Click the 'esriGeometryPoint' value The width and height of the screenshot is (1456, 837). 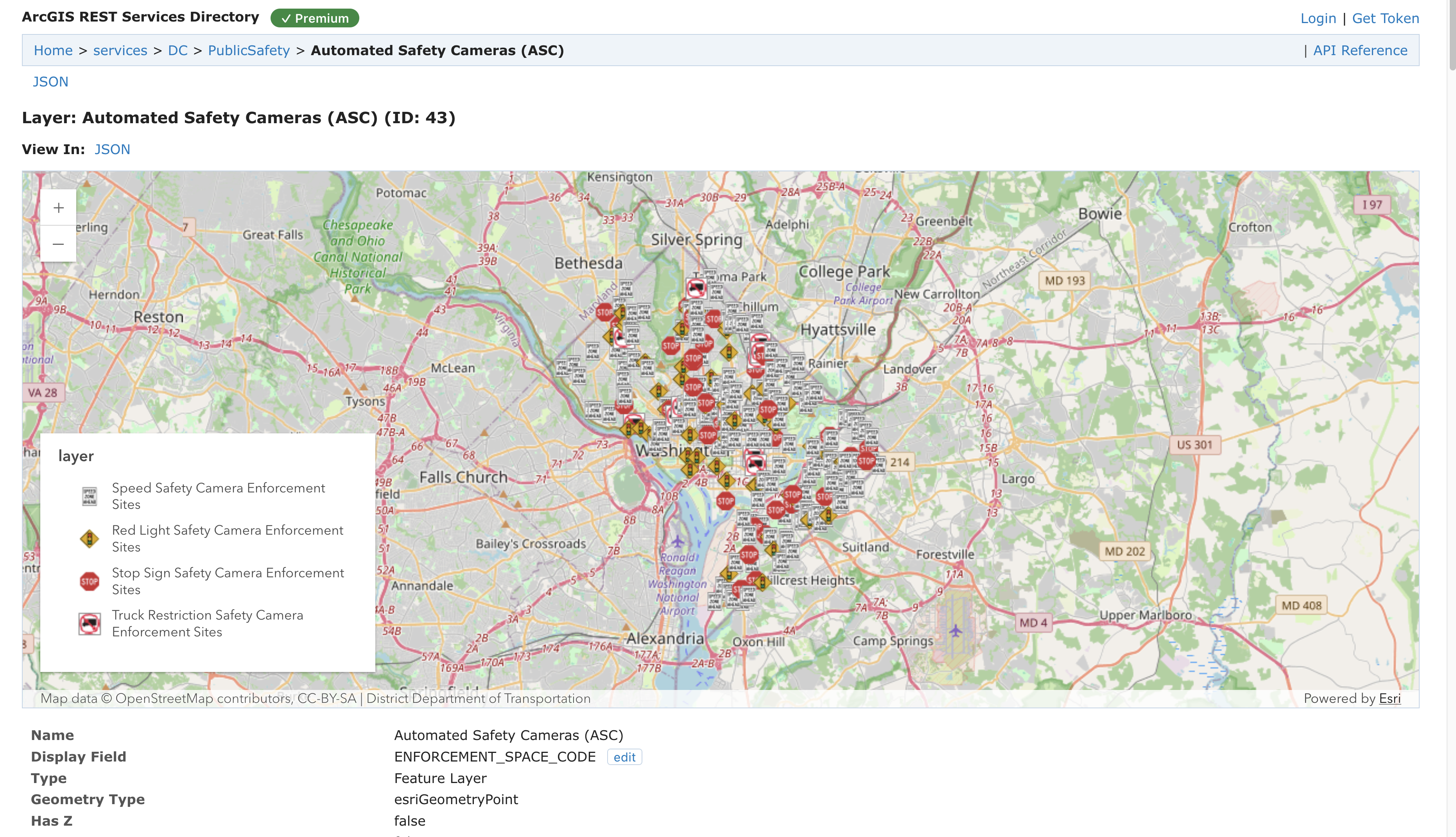click(455, 799)
